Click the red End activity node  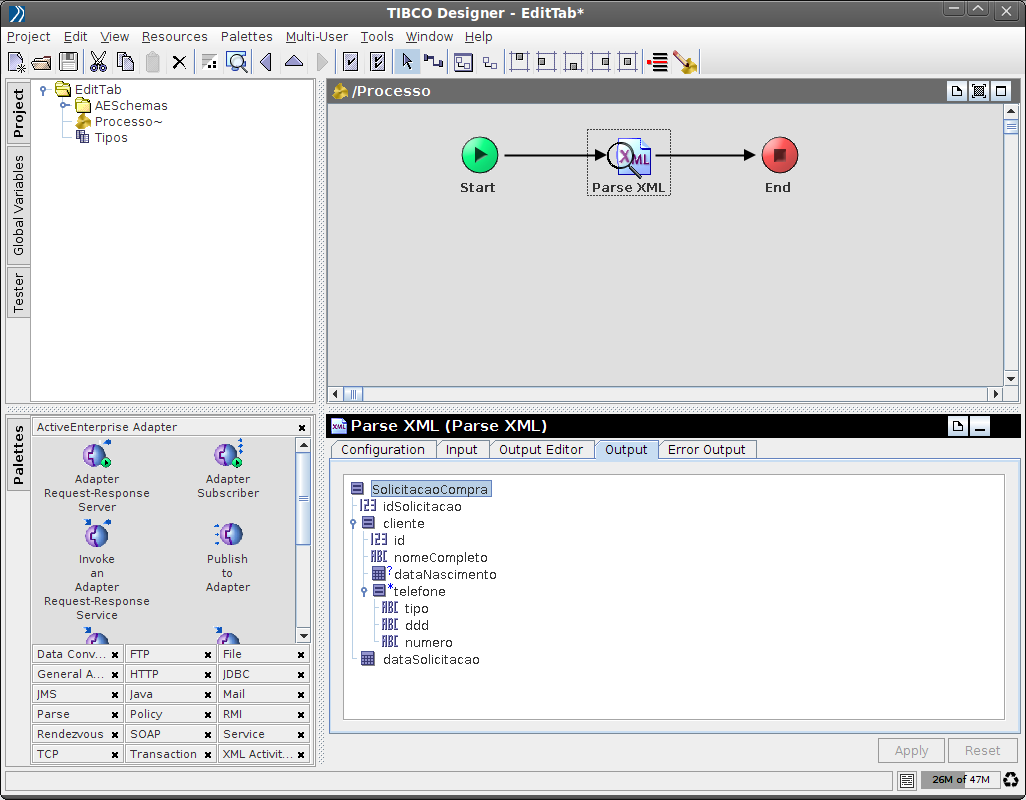[x=779, y=155]
